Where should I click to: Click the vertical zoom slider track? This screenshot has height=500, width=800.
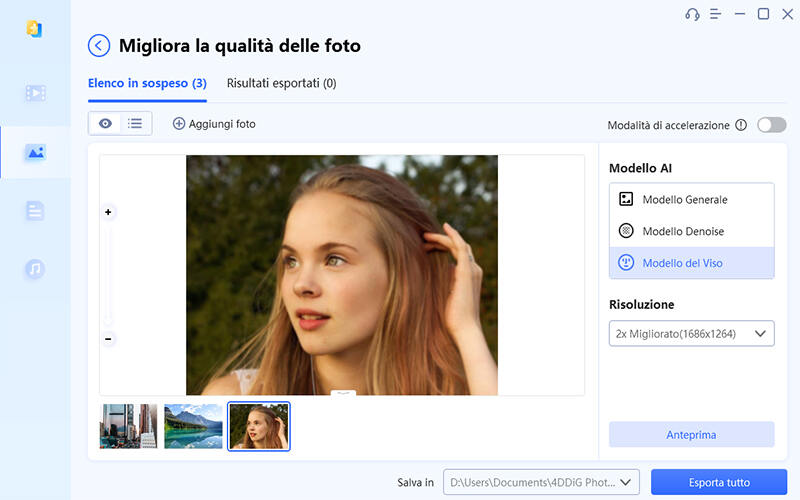pos(108,276)
